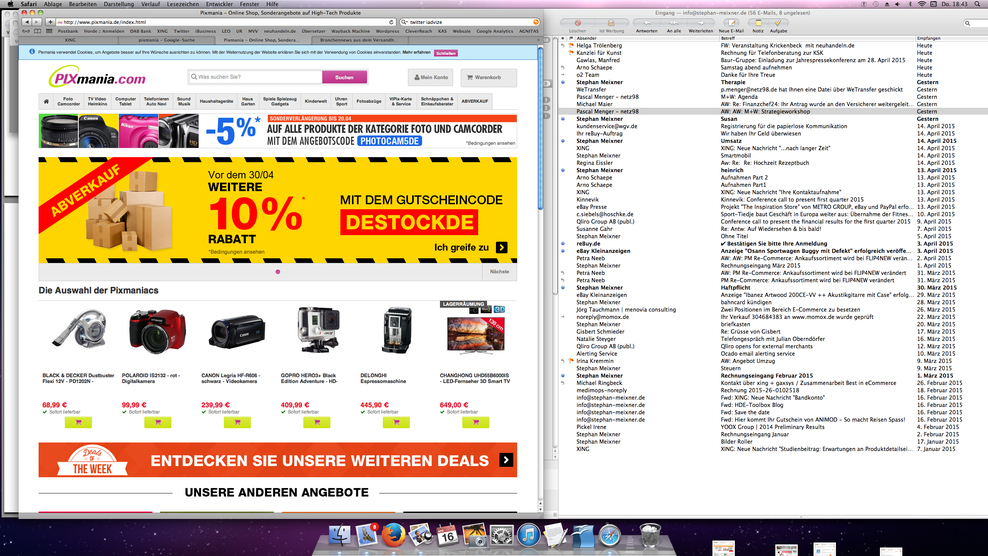
Task: Switch to pixmania - Google-Suche tab
Action: click(167, 40)
